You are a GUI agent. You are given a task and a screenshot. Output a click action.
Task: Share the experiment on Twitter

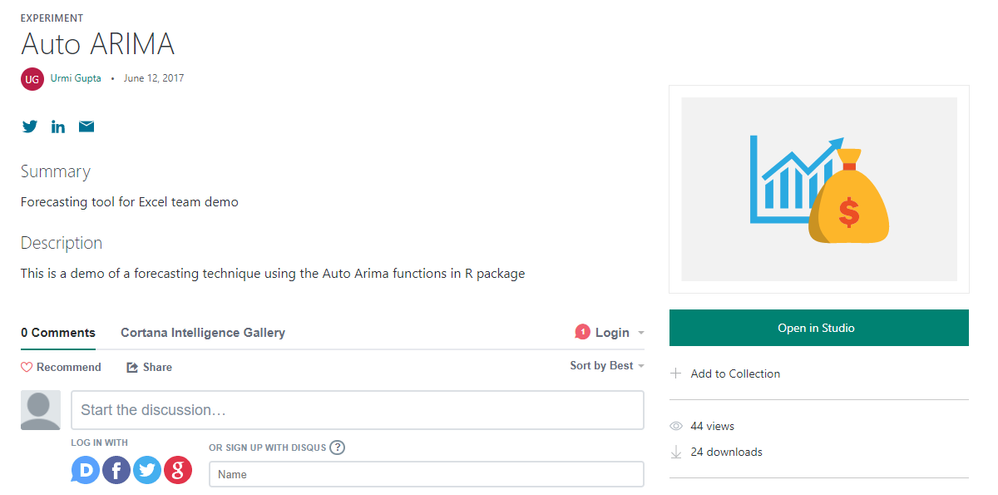click(x=30, y=127)
